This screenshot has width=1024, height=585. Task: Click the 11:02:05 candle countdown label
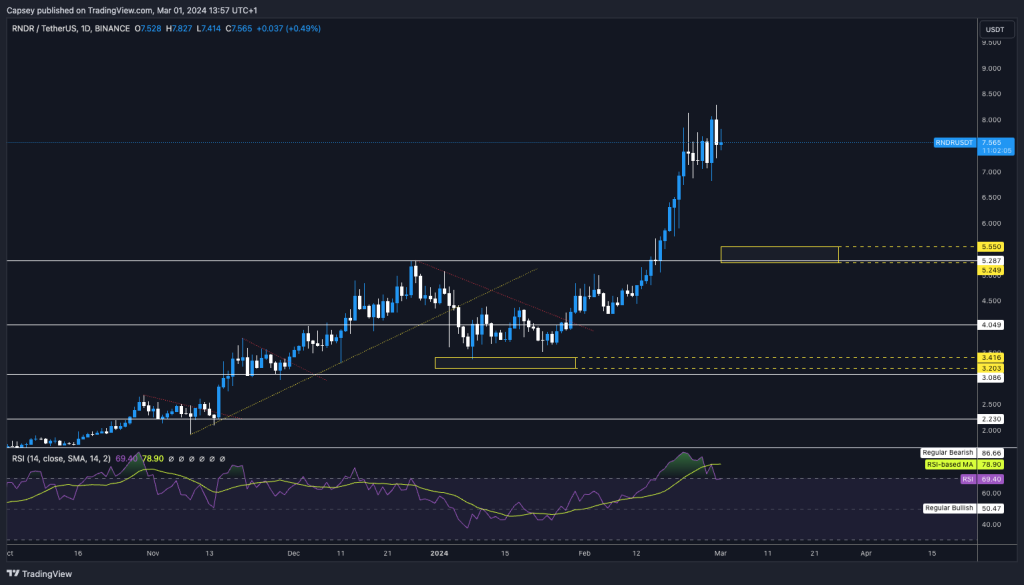coord(996,151)
